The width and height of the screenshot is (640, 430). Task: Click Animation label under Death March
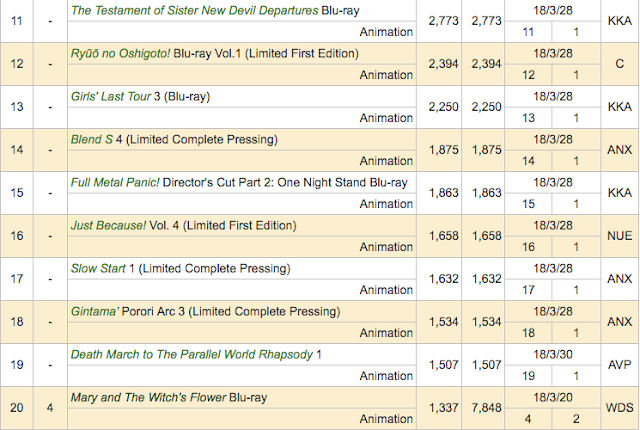tap(386, 376)
